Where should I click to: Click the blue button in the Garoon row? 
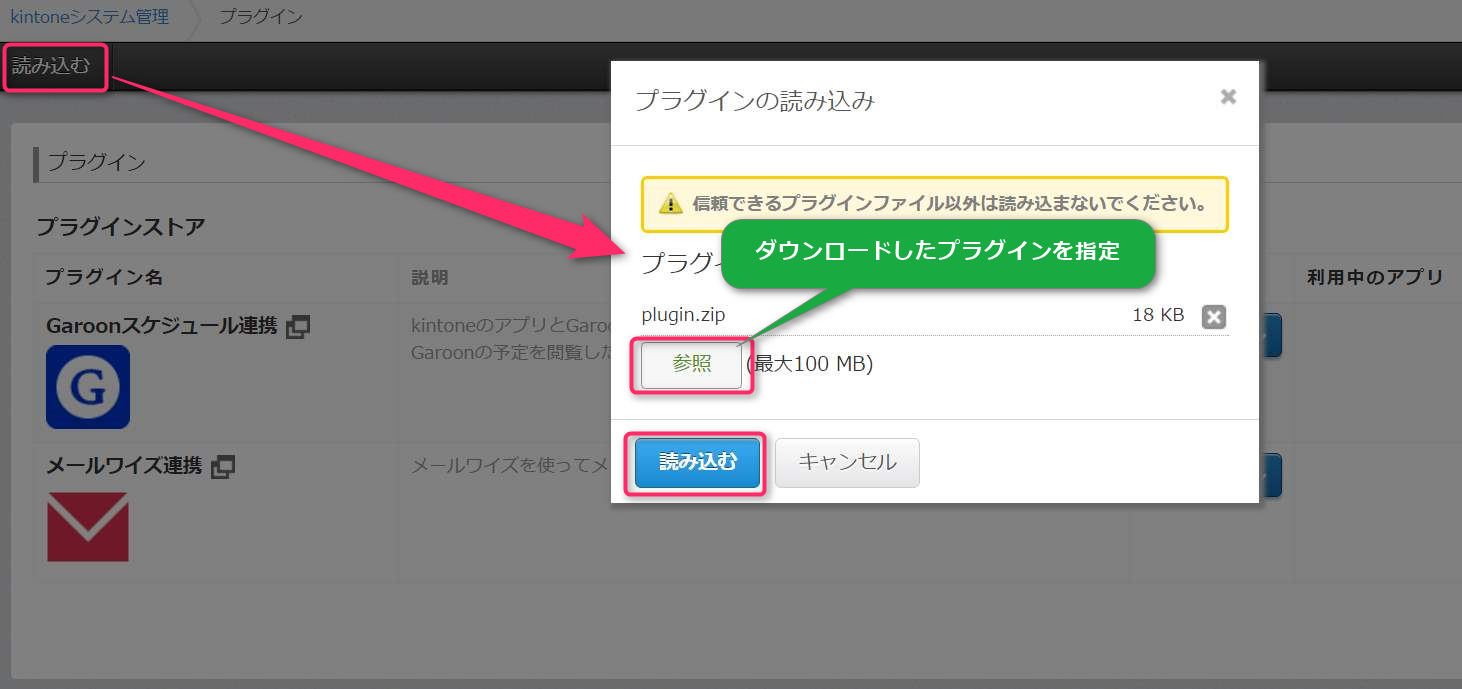[1270, 336]
